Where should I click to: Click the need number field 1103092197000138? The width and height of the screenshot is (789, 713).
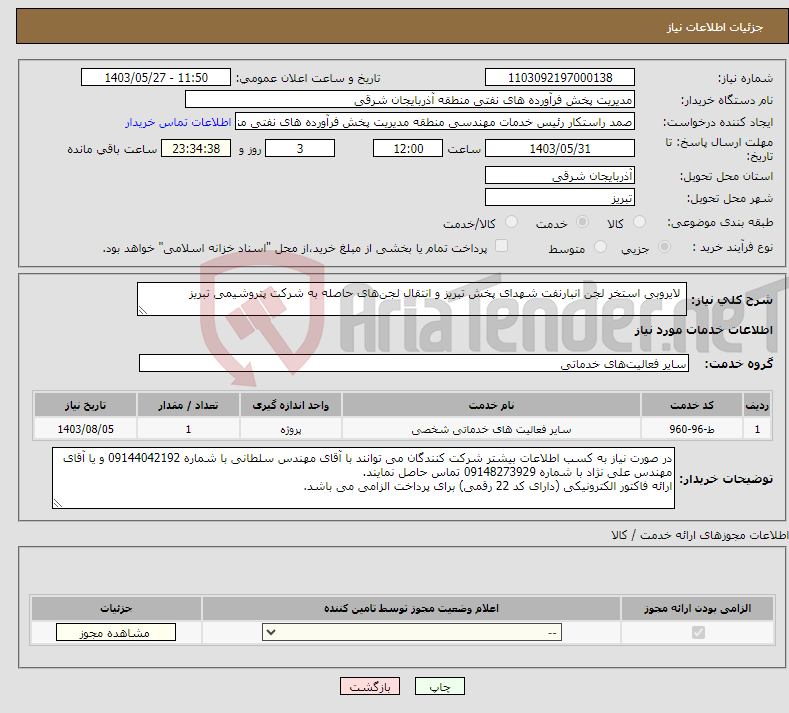(x=560, y=77)
